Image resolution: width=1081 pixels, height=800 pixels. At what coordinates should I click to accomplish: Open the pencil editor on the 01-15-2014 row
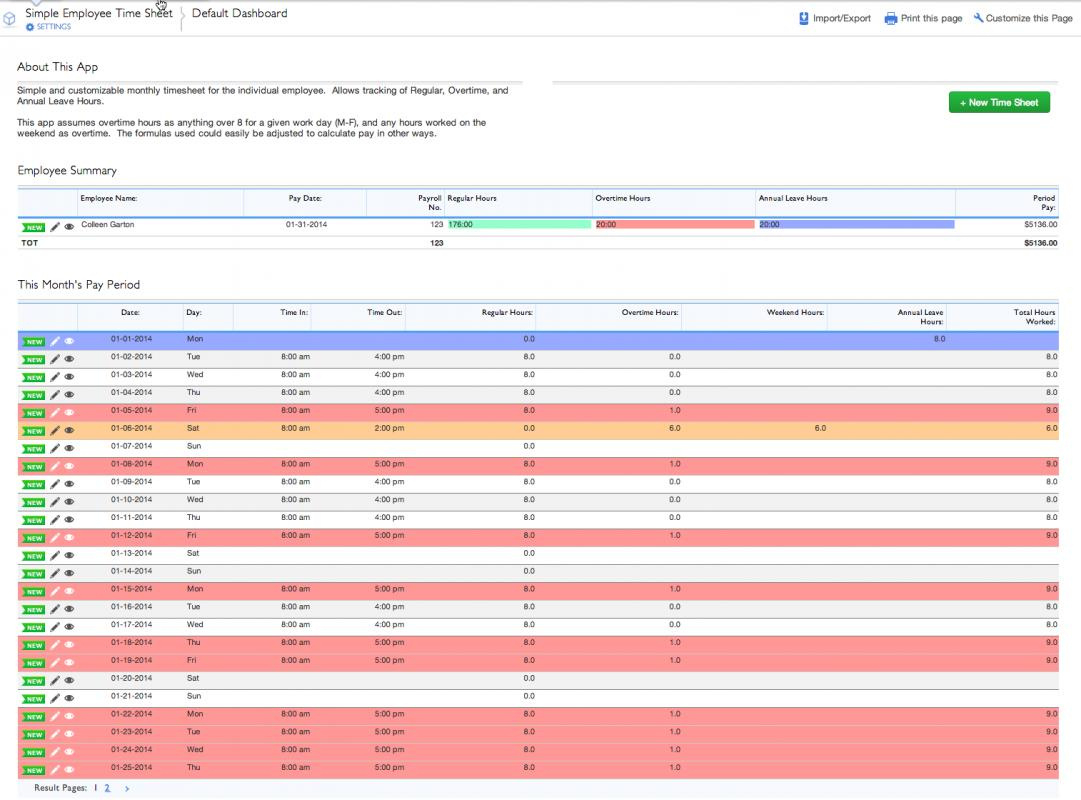click(55, 588)
